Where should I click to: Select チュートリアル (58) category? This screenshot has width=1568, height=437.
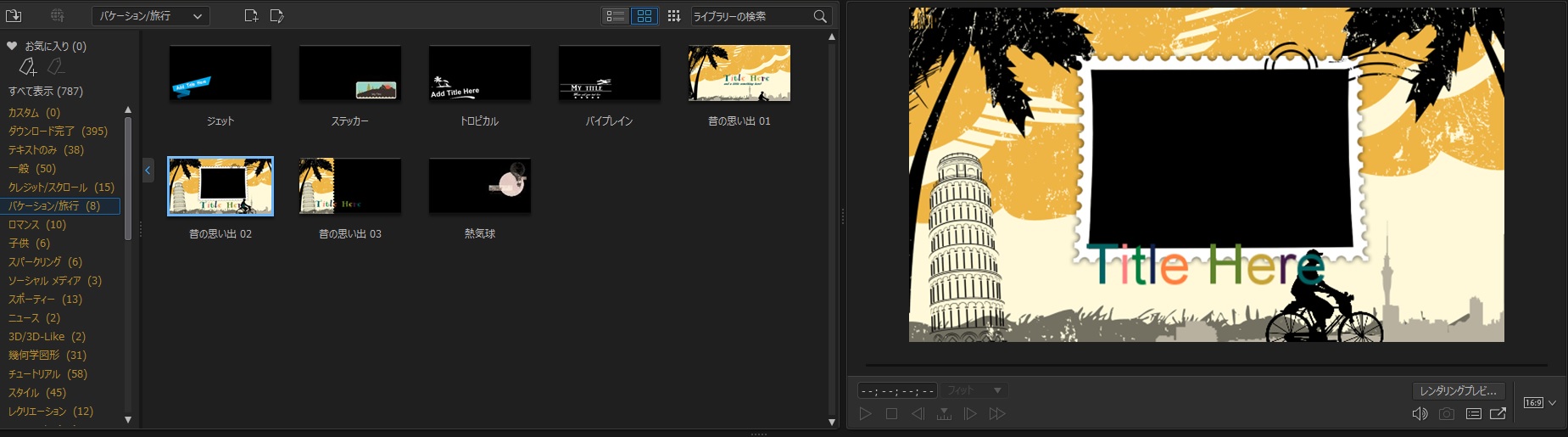tap(47, 373)
